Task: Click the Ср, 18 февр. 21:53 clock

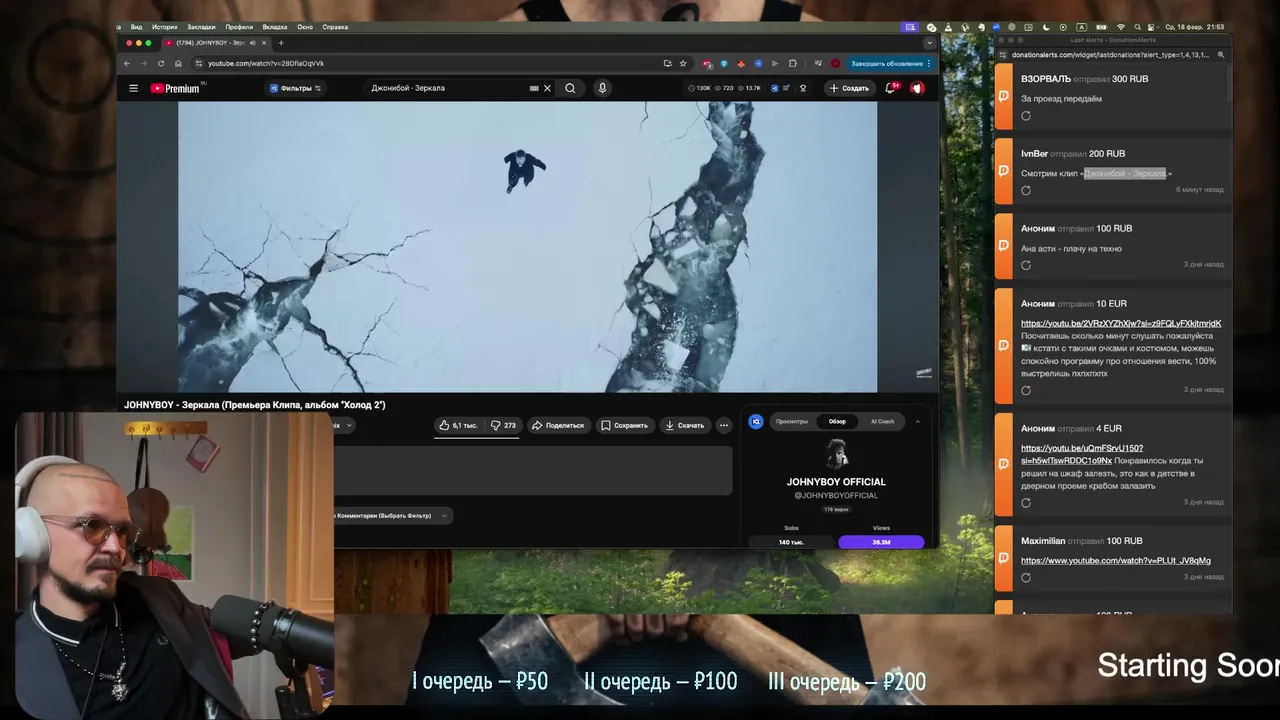Action: tap(1194, 27)
